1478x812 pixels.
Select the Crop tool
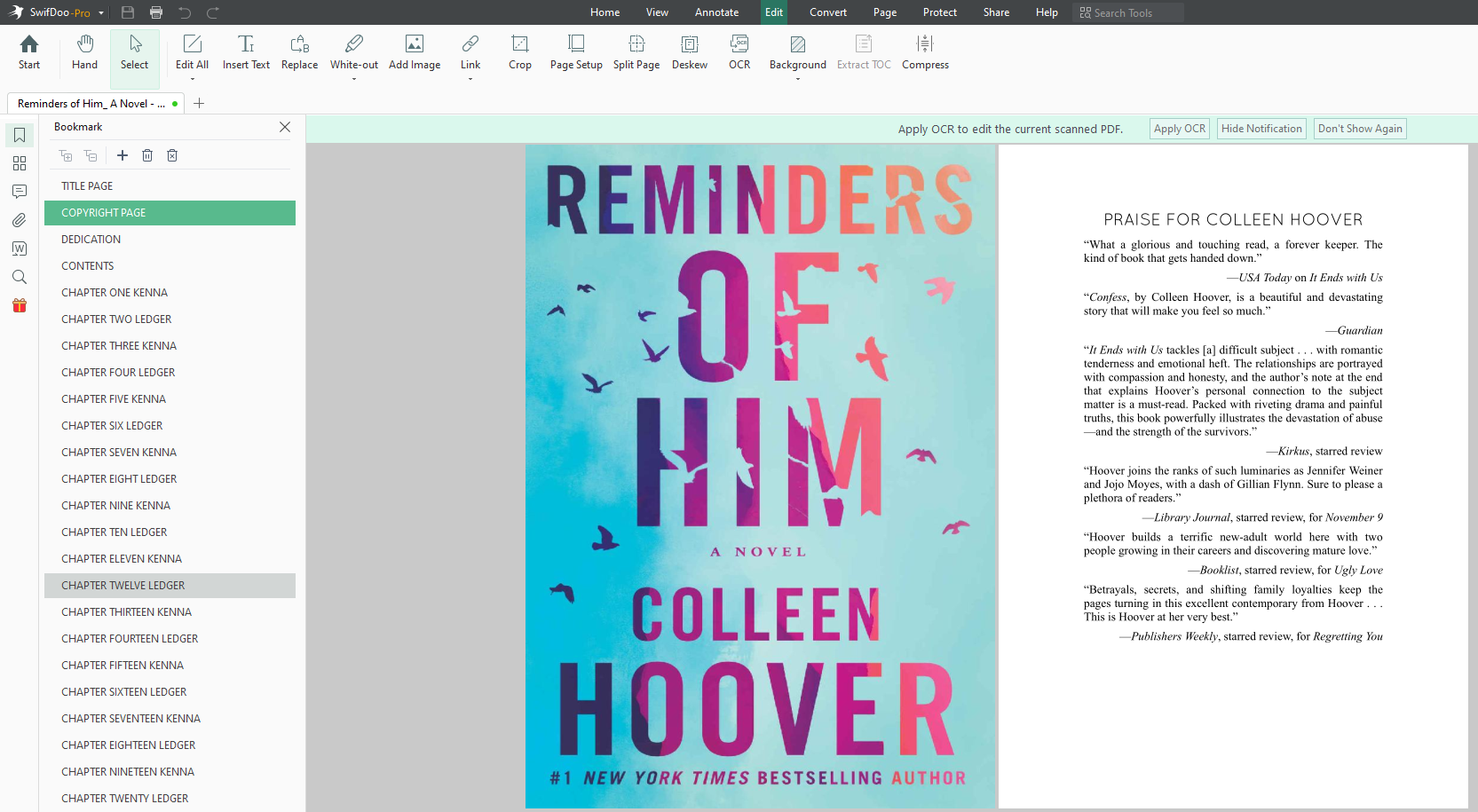click(520, 52)
